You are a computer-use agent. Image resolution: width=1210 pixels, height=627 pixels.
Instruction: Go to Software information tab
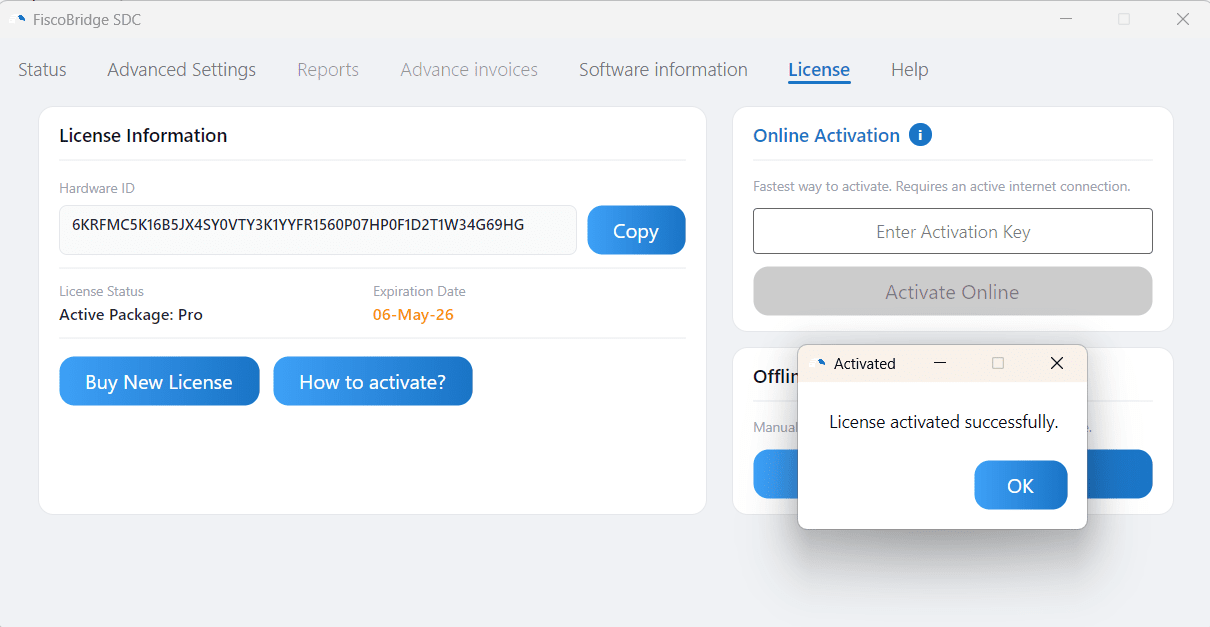point(663,70)
